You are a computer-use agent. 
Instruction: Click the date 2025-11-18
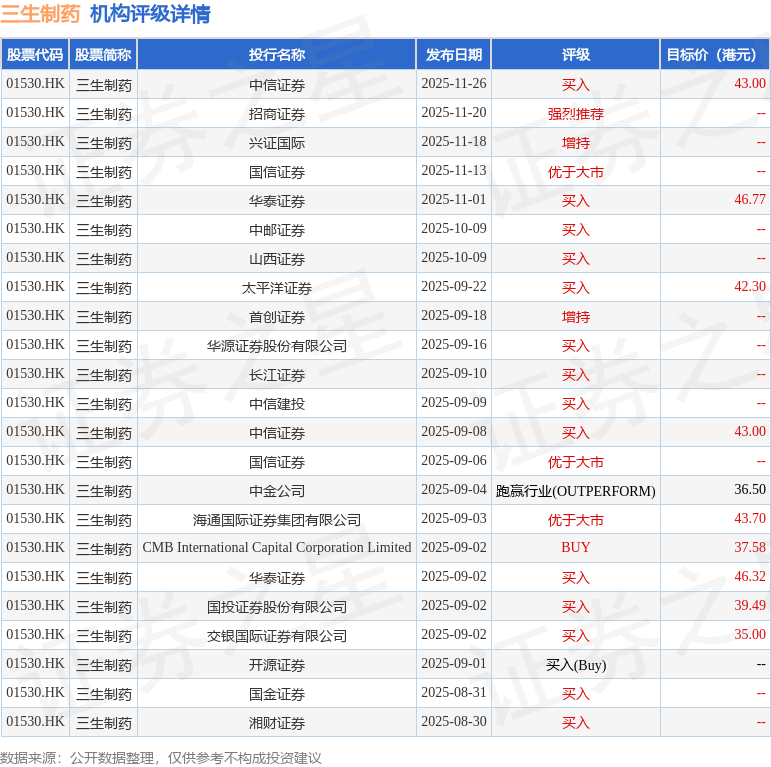click(x=454, y=142)
